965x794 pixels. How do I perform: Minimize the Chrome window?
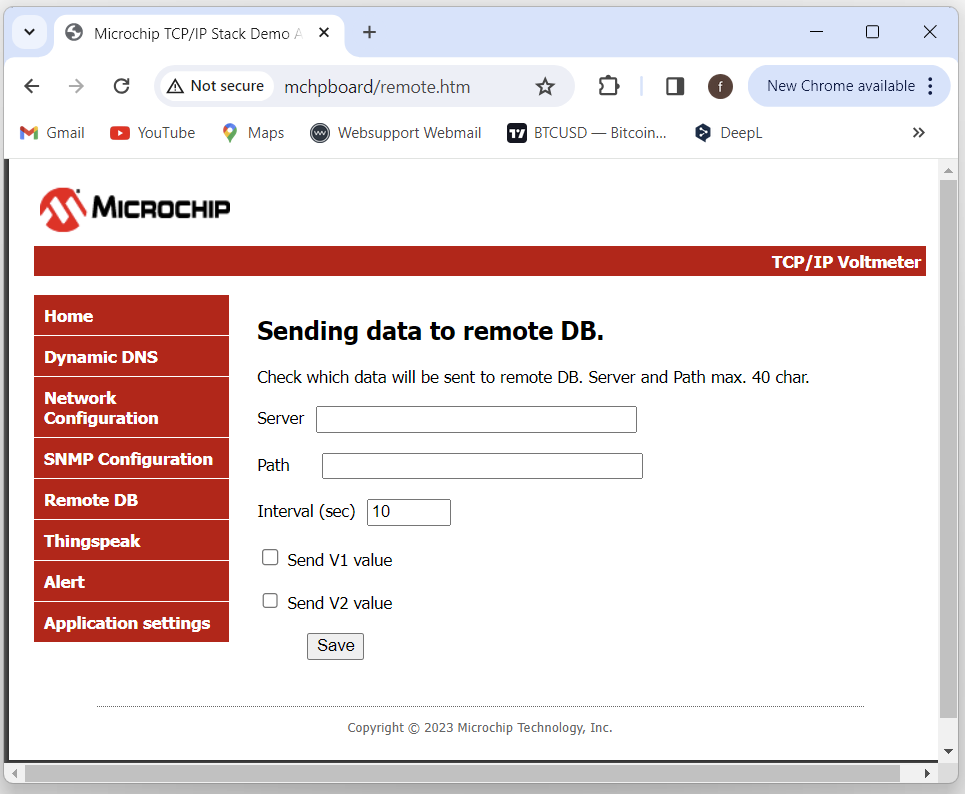tap(817, 32)
